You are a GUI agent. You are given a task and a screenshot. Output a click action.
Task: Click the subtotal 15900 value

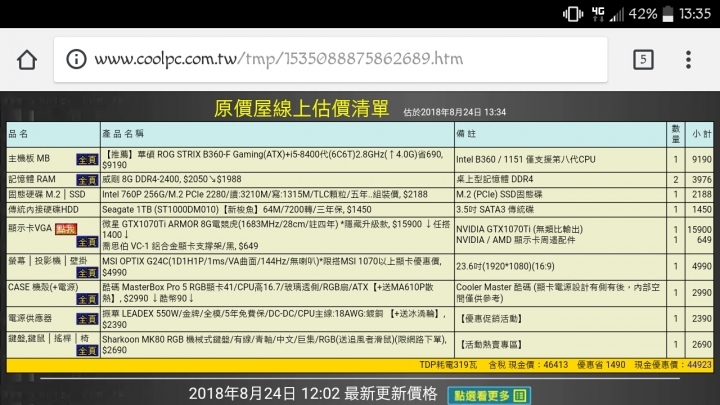pyautogui.click(x=699, y=229)
